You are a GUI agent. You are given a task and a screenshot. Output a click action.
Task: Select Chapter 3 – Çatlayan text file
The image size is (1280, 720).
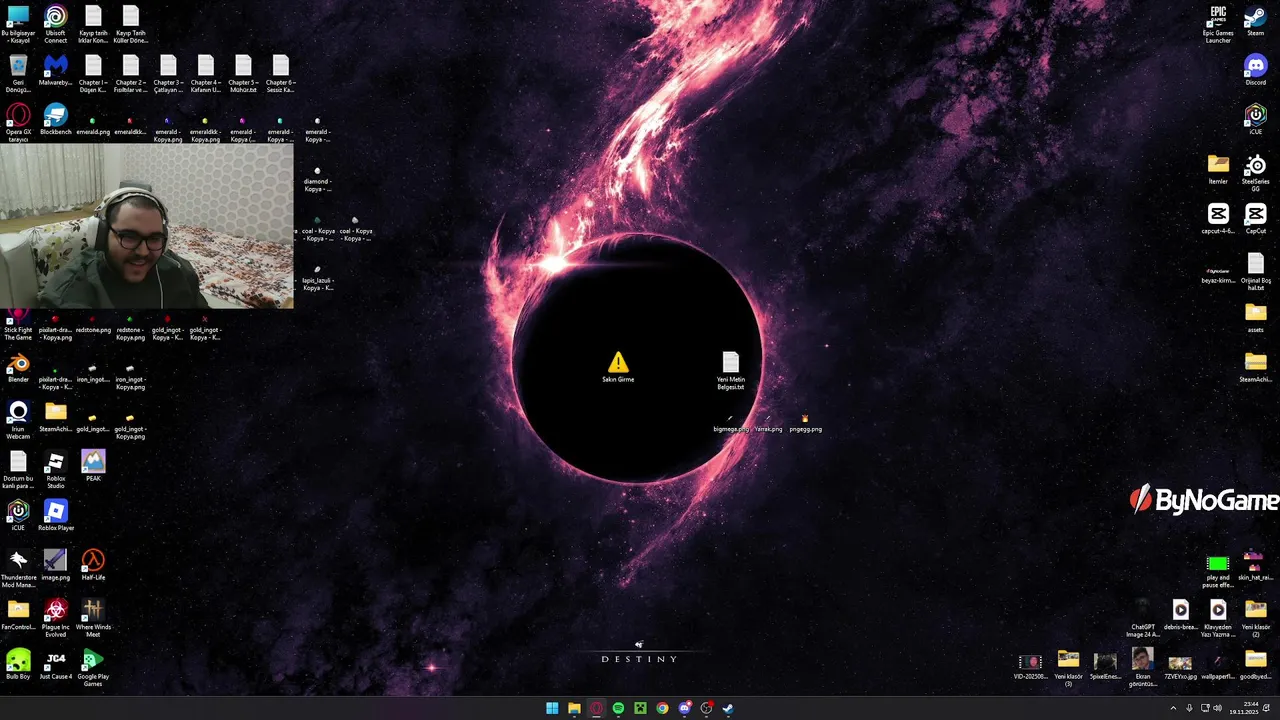168,73
